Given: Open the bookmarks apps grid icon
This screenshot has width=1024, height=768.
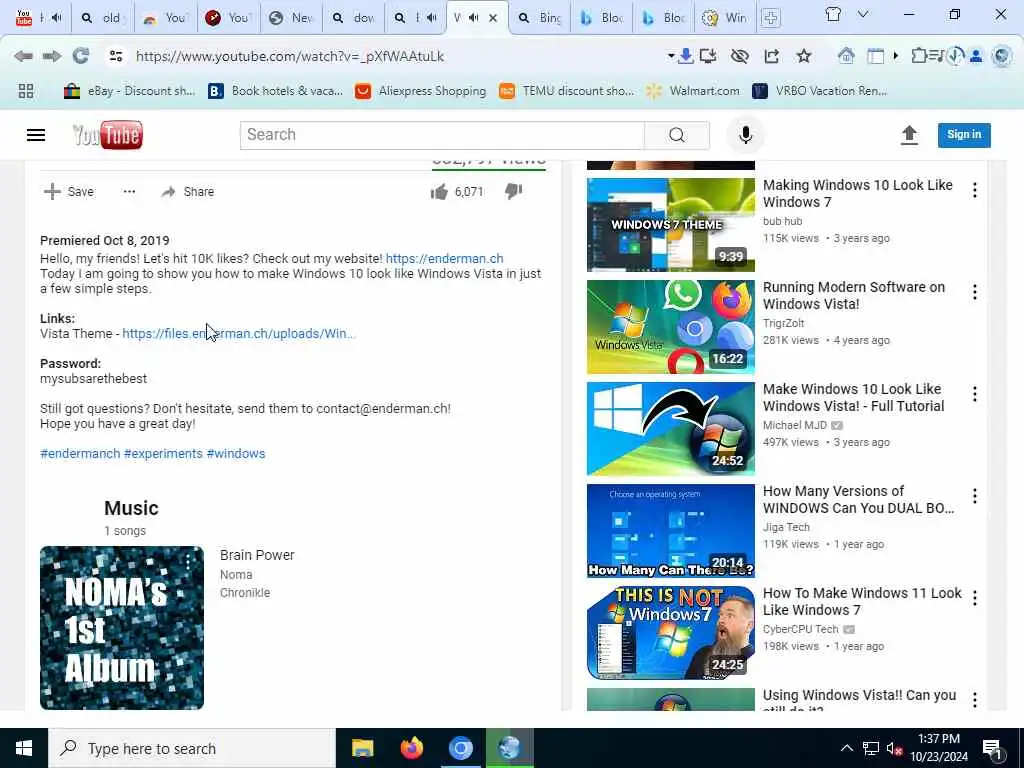Looking at the screenshot, I should tap(26, 91).
